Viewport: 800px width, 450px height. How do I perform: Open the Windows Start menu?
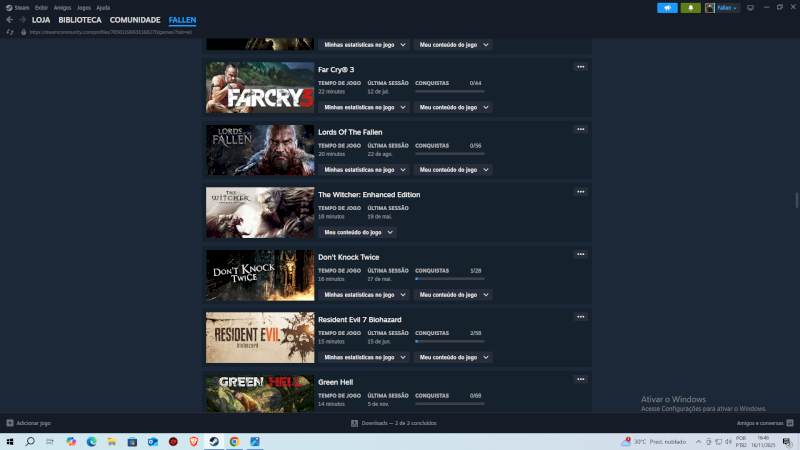[x=10, y=442]
